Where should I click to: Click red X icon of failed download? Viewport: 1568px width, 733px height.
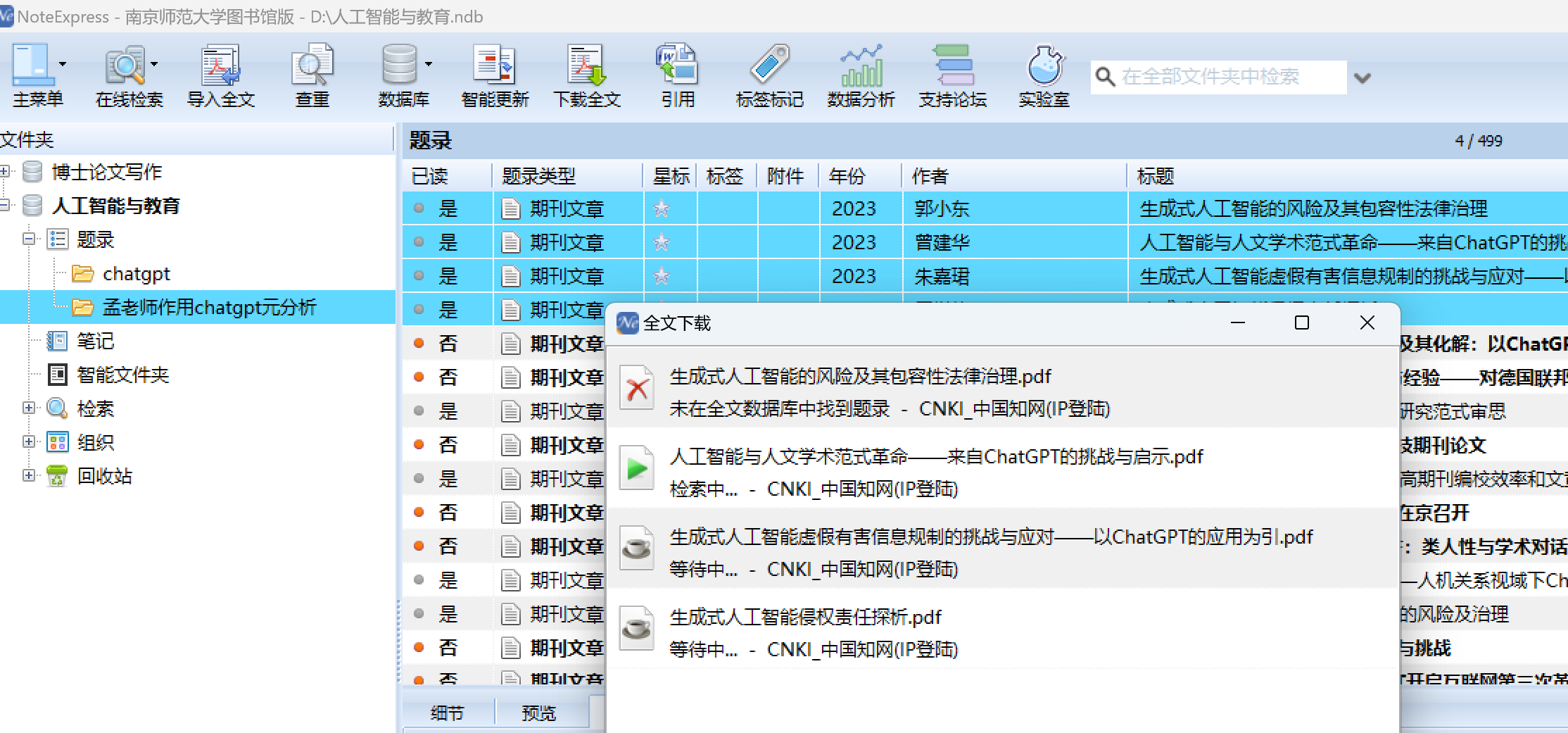637,388
